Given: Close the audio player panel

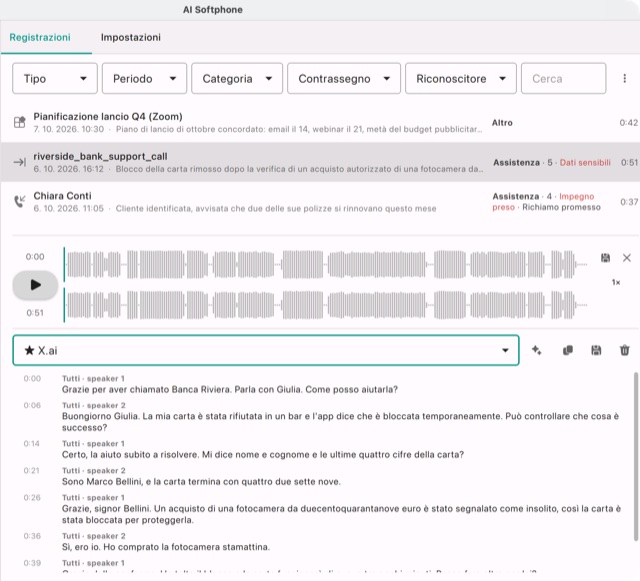Looking at the screenshot, I should pyautogui.click(x=627, y=258).
